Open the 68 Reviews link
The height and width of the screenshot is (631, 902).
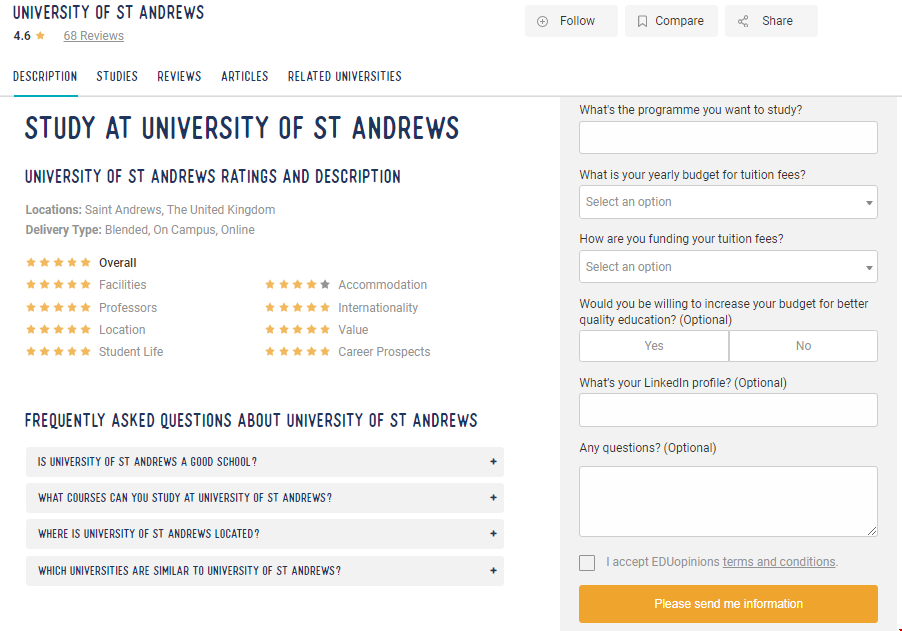(94, 36)
